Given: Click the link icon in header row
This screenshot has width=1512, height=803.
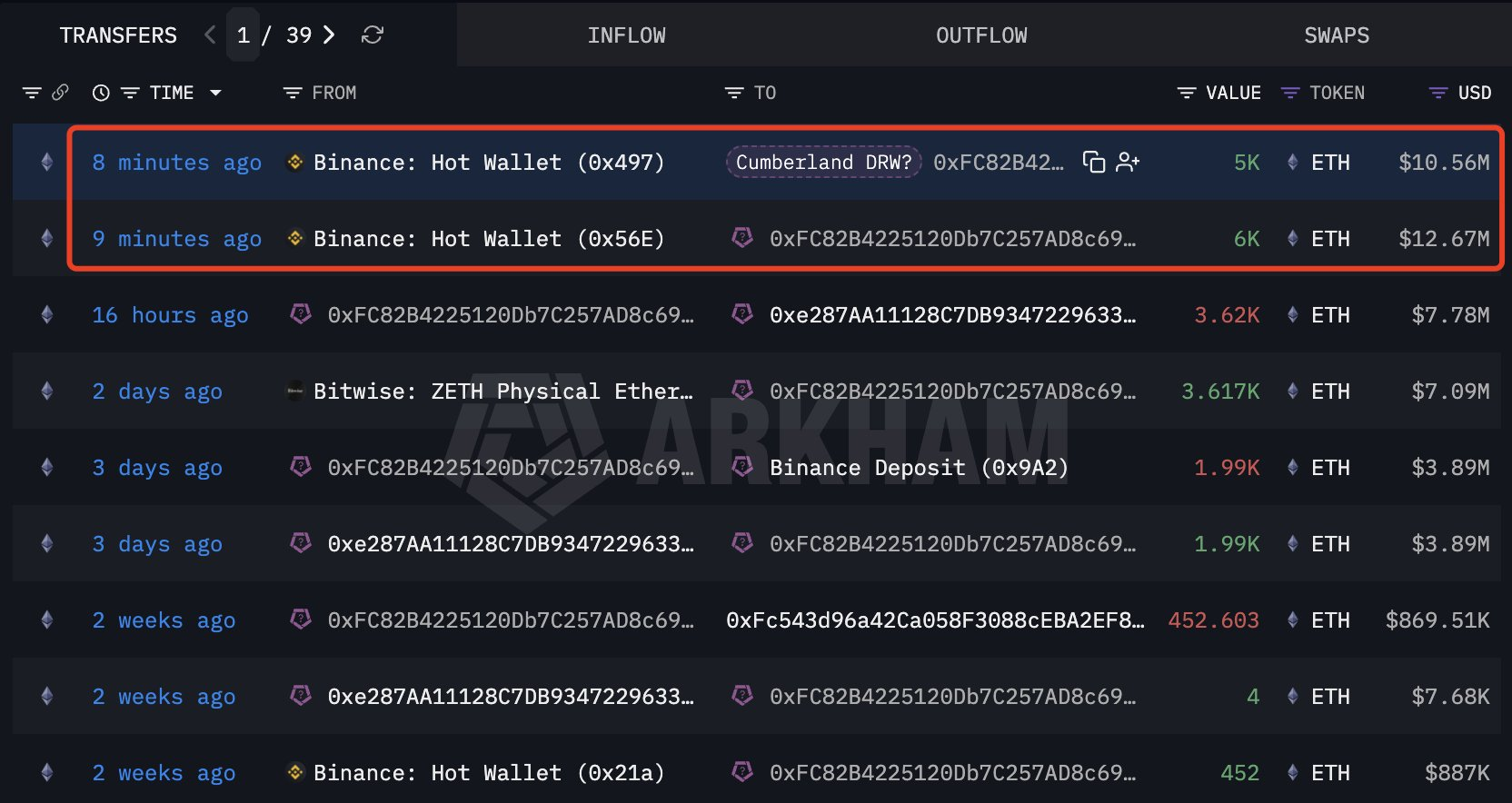Looking at the screenshot, I should (x=61, y=93).
